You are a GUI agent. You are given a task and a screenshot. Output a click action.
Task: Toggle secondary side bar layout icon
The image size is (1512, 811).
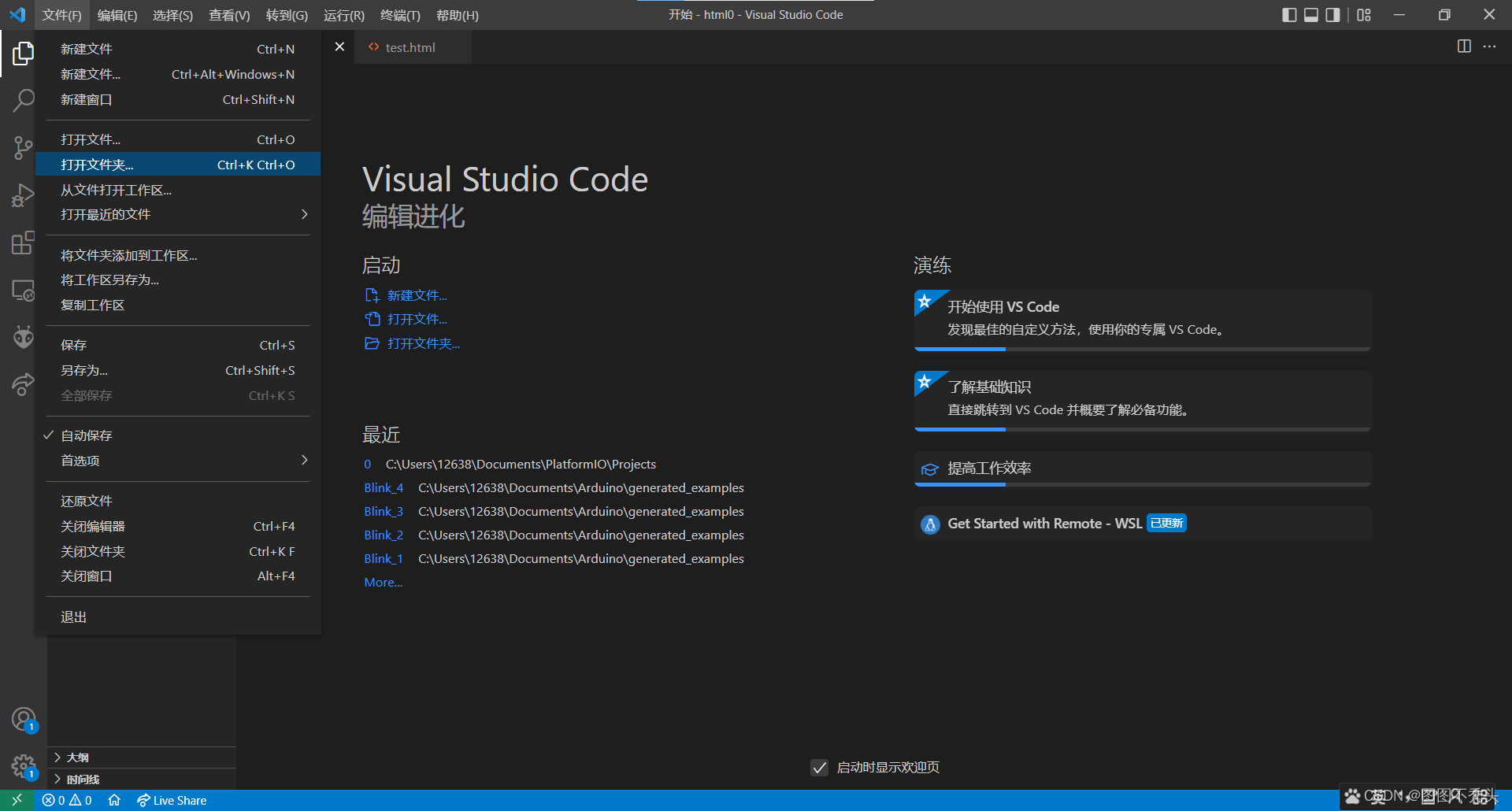[1332, 15]
